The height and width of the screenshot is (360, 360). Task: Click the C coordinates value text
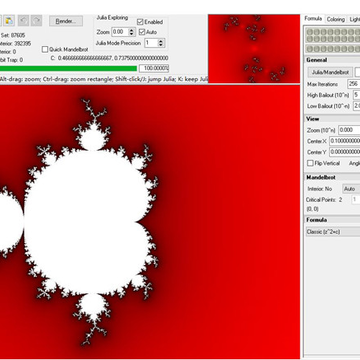tap(110, 58)
